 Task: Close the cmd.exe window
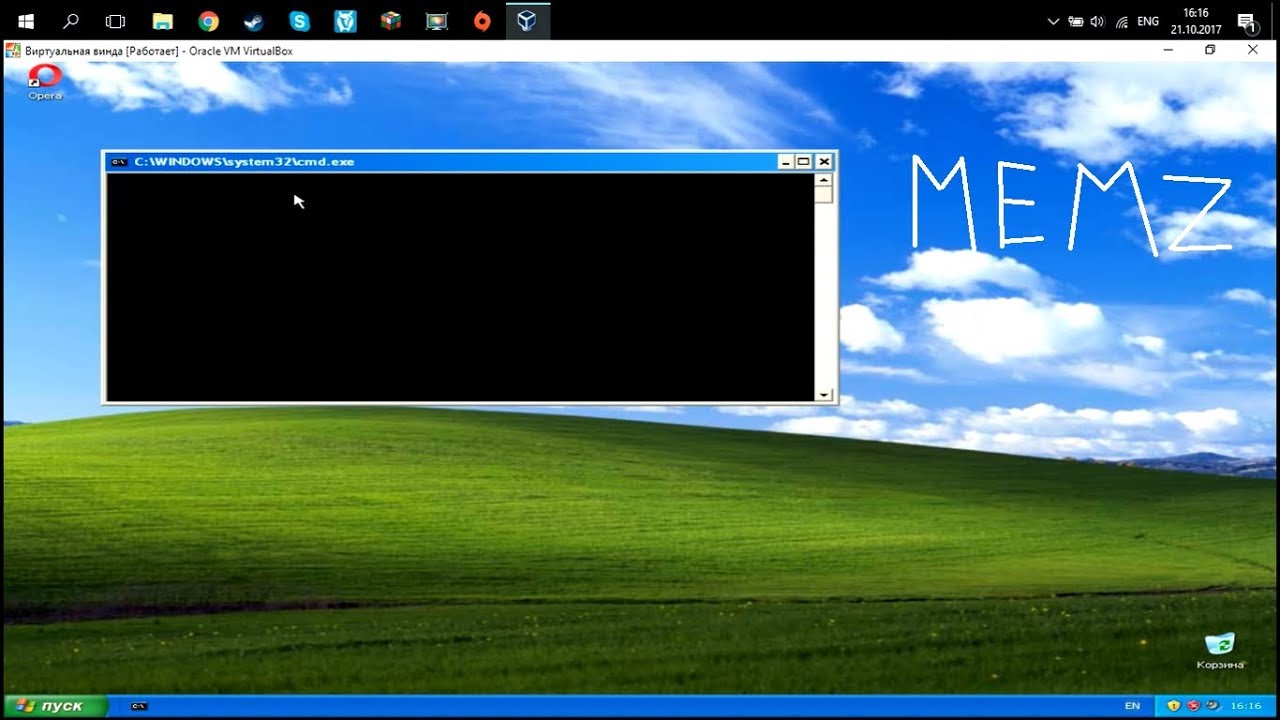pyautogui.click(x=824, y=162)
